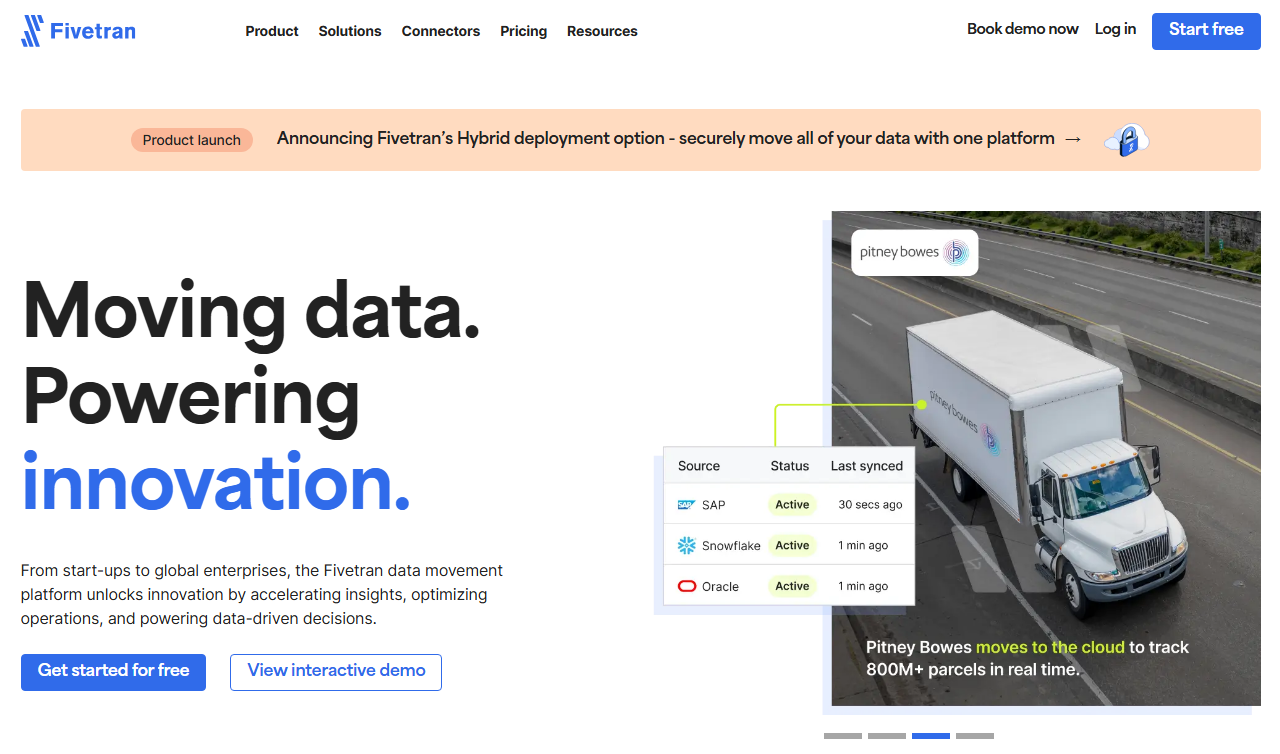Click Get started for free button
The width and height of the screenshot is (1280, 754).
click(113, 672)
